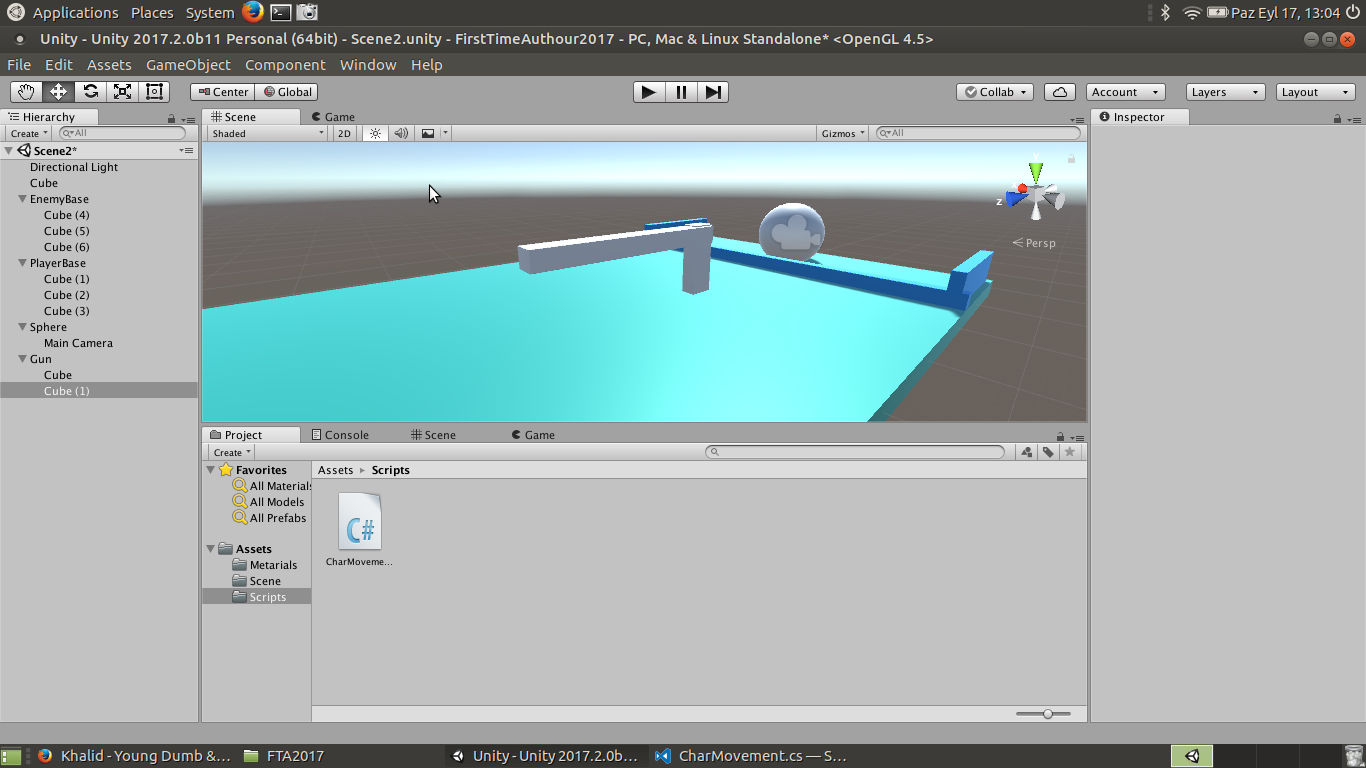The height and width of the screenshot is (768, 1366).
Task: Open the Wi-Fi network indicator
Action: point(1191,12)
